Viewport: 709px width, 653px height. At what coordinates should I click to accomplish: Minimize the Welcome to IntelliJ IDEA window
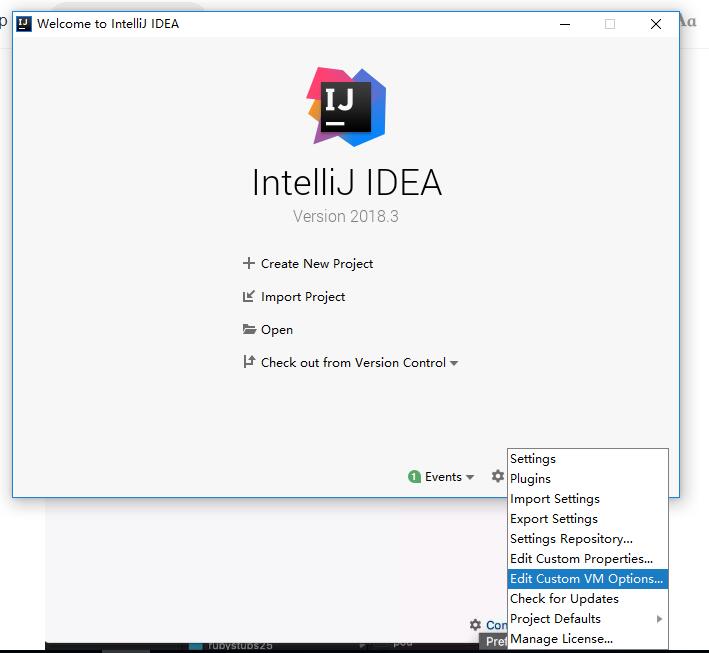coord(565,24)
